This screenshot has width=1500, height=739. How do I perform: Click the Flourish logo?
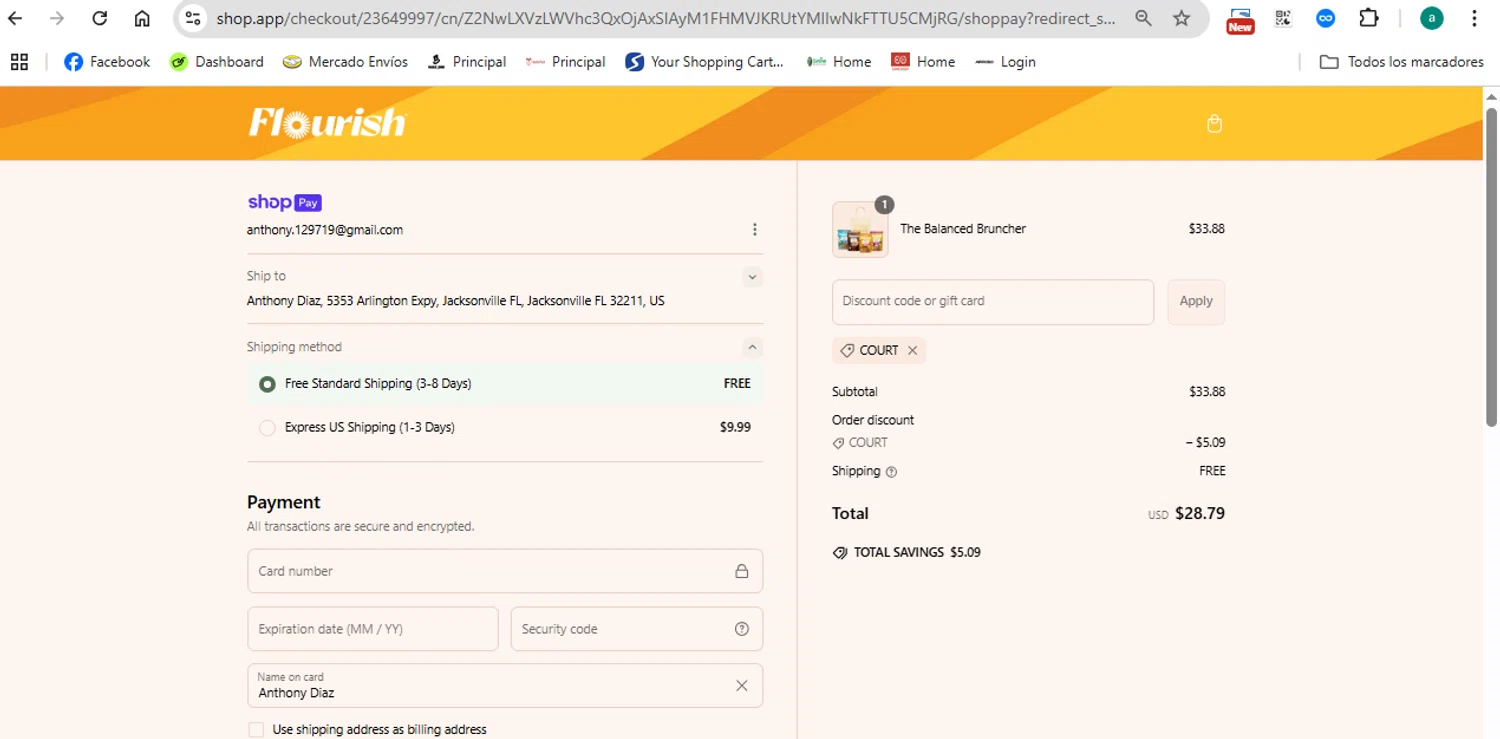point(327,123)
